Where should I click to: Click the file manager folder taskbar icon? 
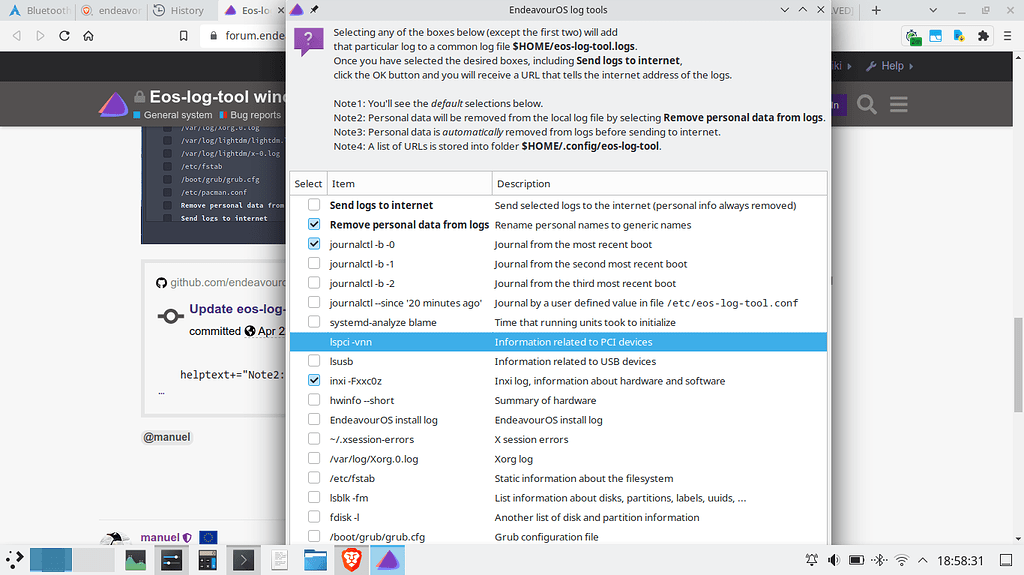[x=315, y=560]
